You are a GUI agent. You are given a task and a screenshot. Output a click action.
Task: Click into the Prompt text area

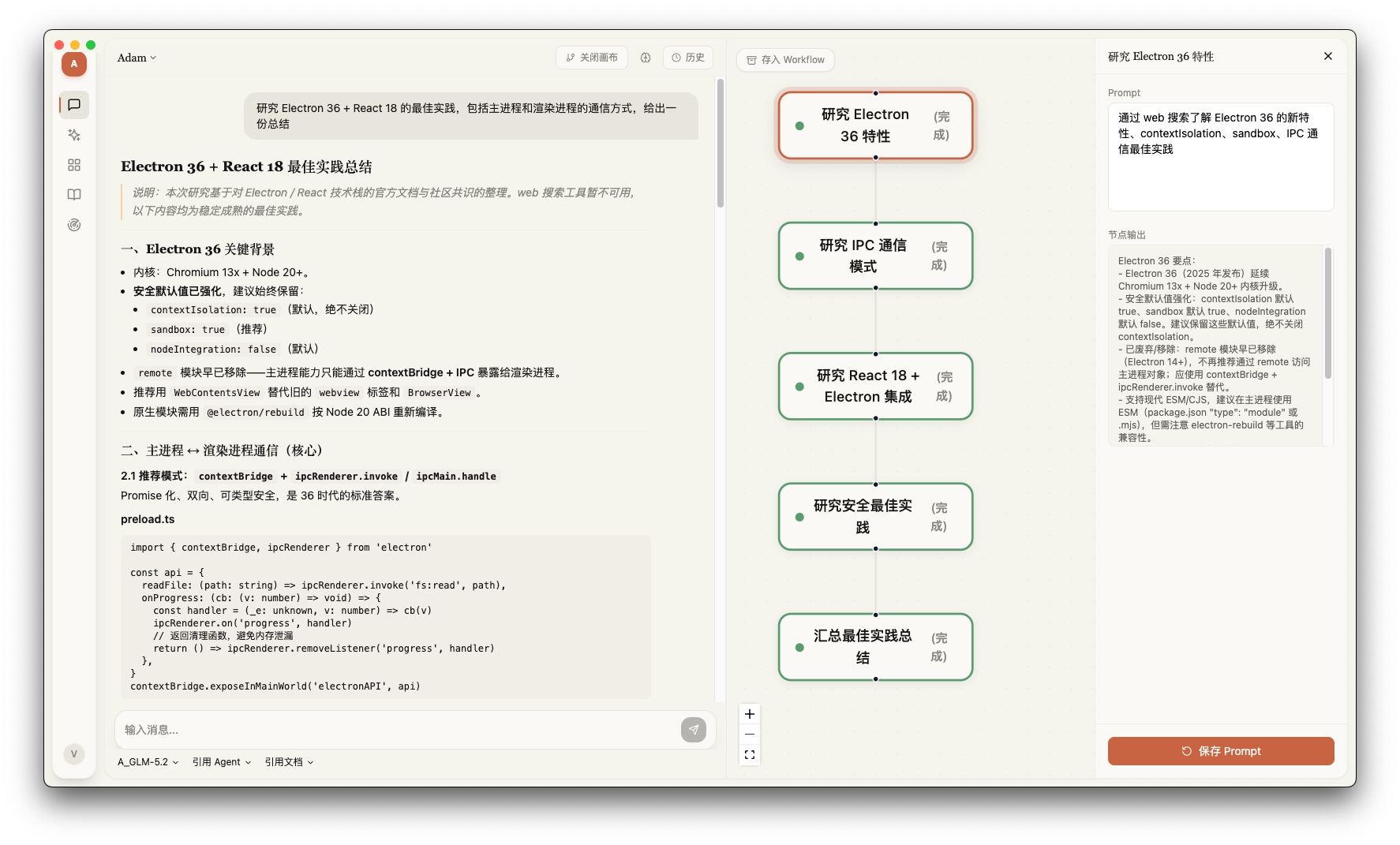tap(1221, 157)
